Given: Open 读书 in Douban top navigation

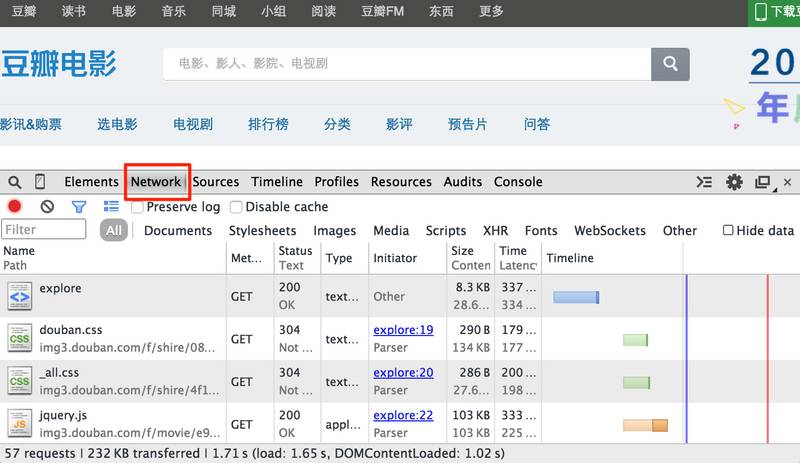Looking at the screenshot, I should (x=73, y=11).
